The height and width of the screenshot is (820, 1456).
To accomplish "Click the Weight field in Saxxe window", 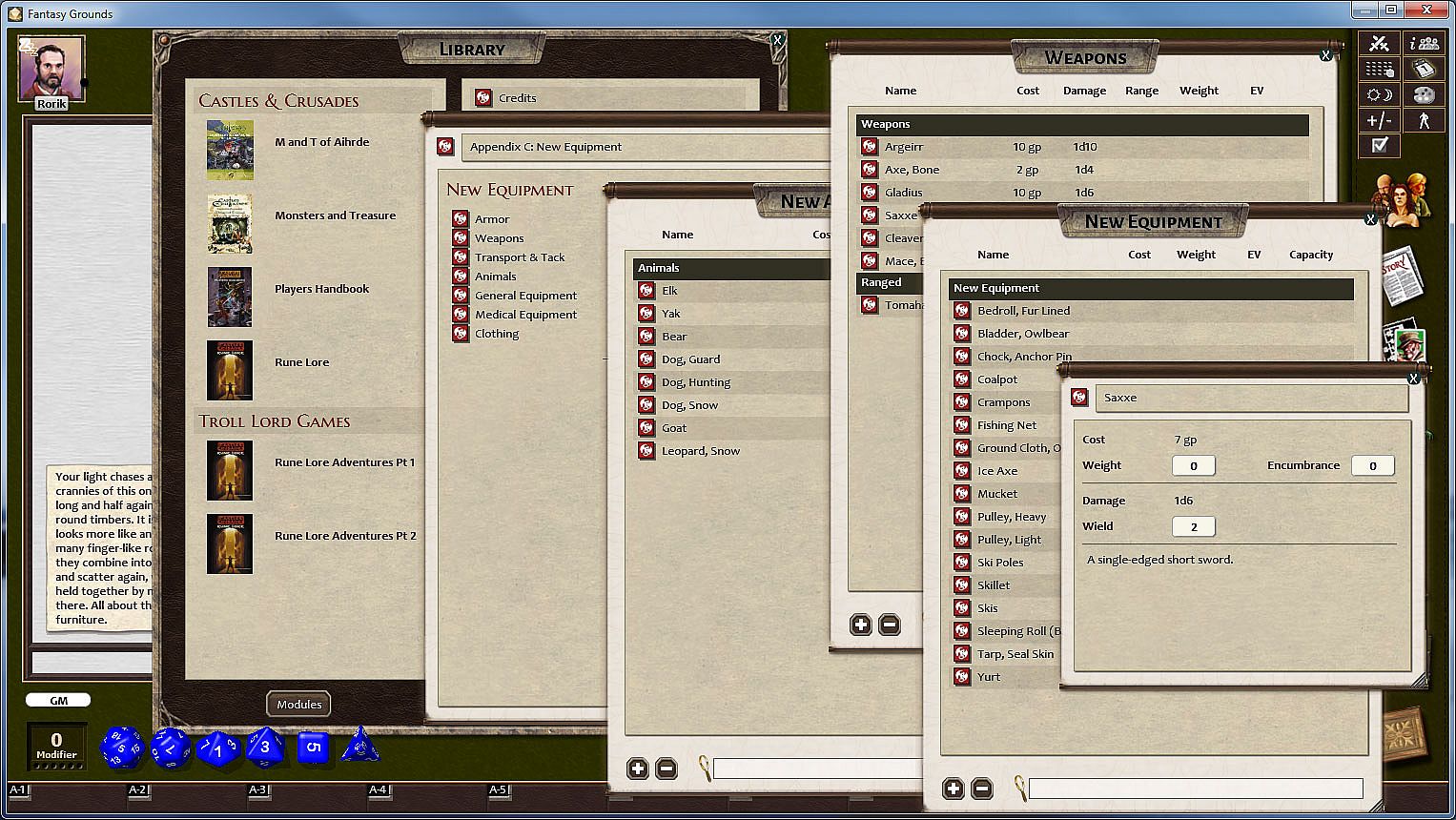I will [x=1193, y=465].
